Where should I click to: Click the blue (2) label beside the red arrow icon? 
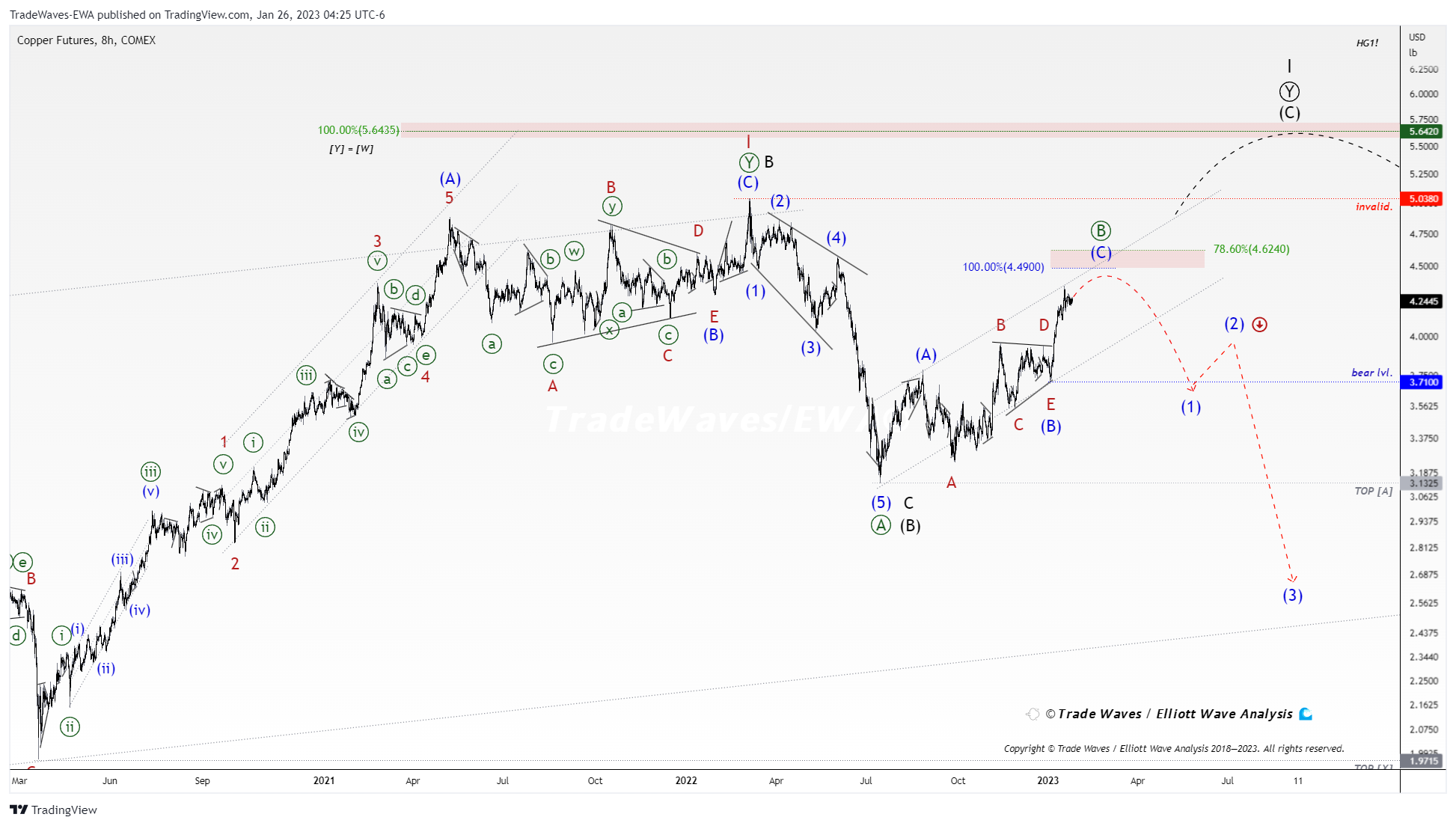[1234, 324]
